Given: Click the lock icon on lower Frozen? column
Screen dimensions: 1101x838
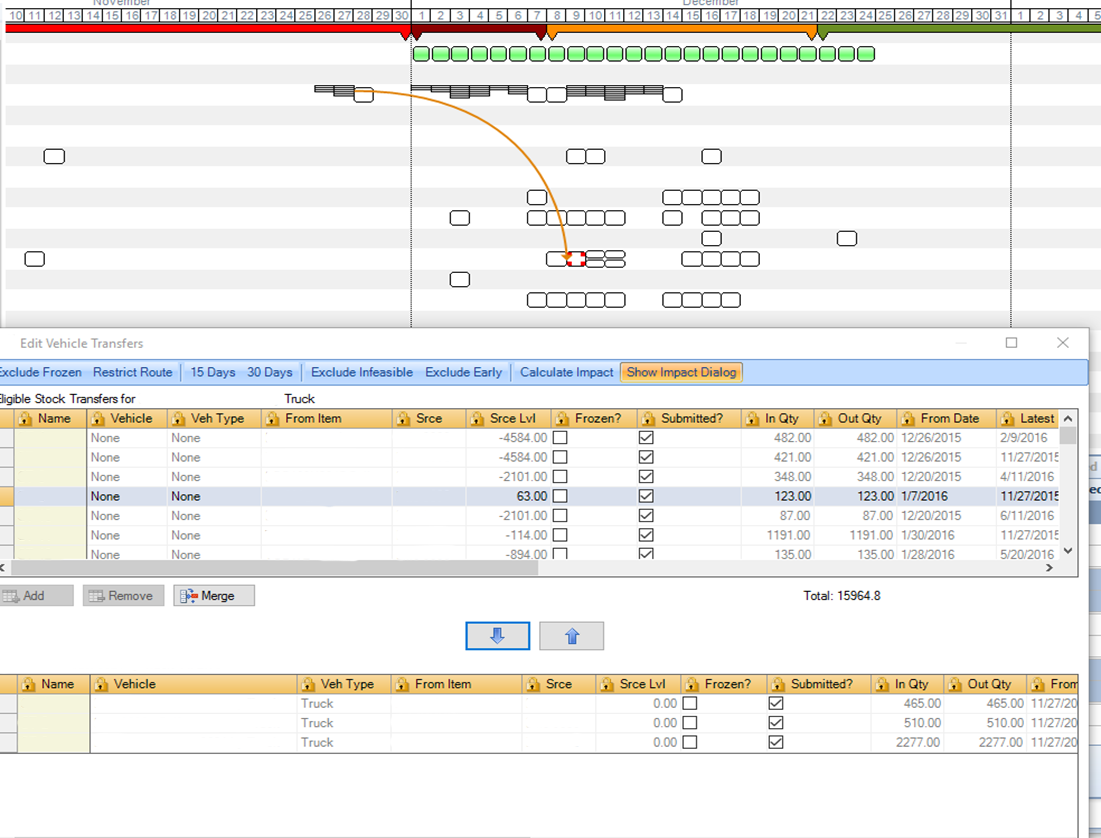Looking at the screenshot, I should tap(692, 684).
